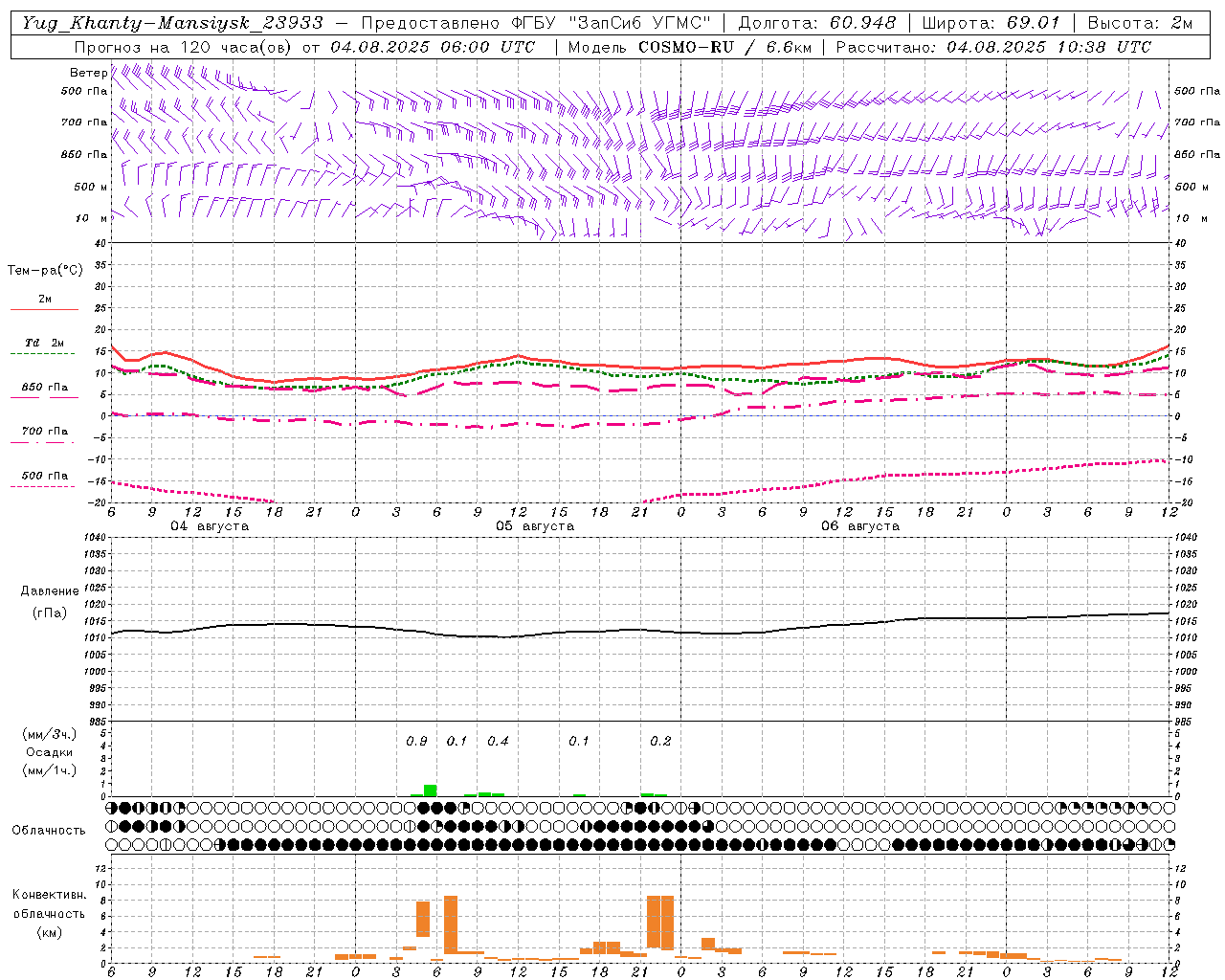Select the elevation text Высота: 2м
1225x980 pixels.
coord(1140,23)
